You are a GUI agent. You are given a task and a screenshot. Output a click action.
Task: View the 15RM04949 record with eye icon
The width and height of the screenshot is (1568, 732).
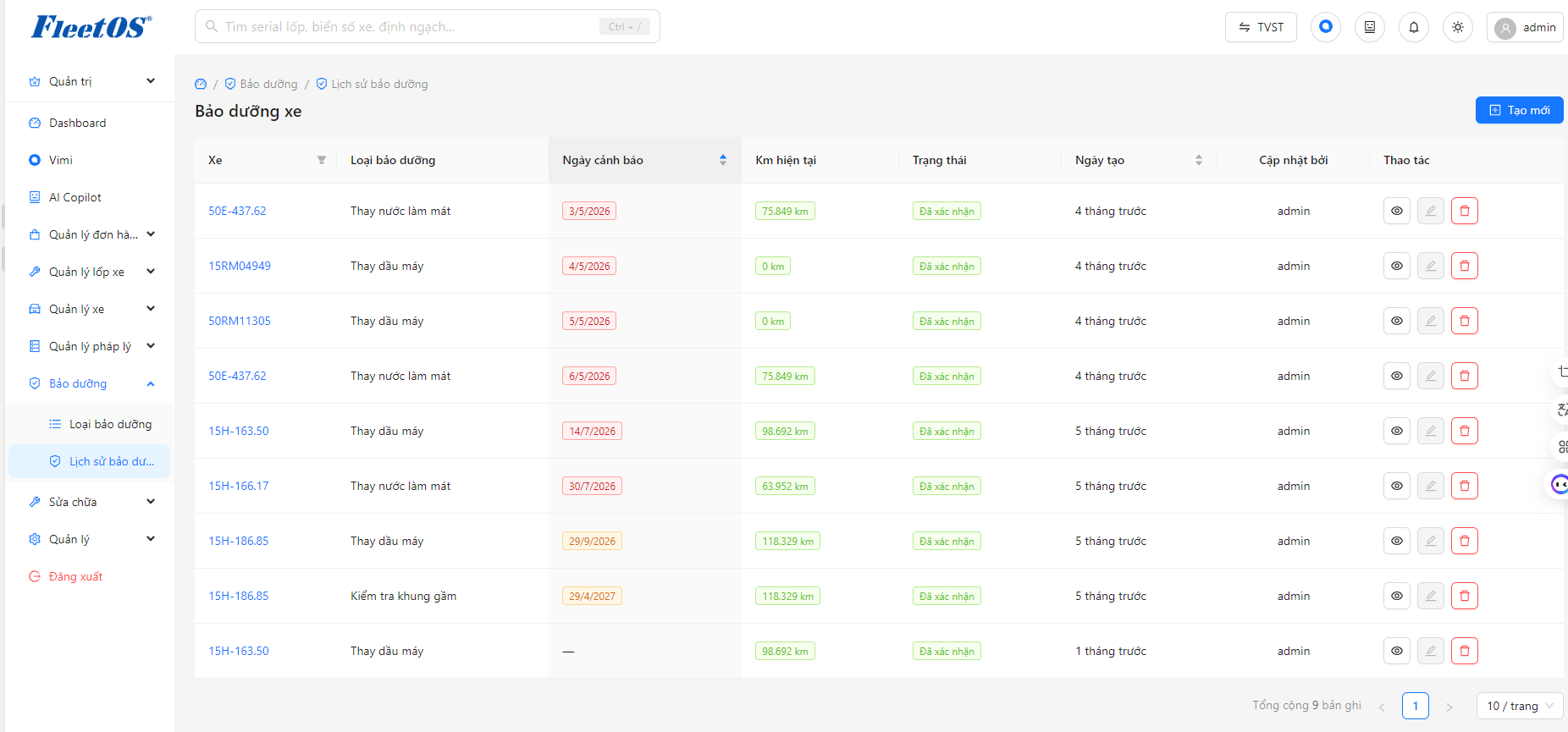pyautogui.click(x=1396, y=266)
